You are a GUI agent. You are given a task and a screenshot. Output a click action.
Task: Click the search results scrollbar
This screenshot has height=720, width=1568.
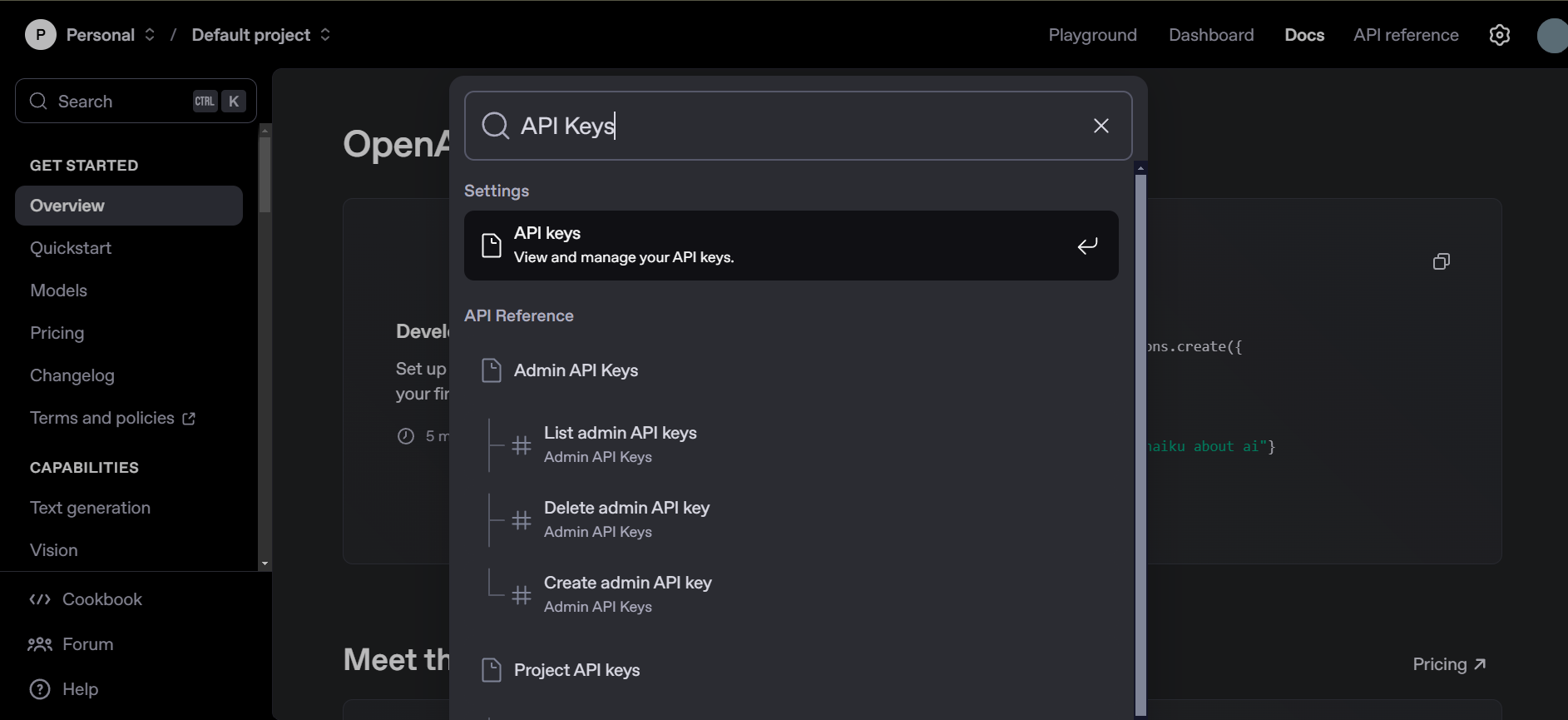(x=1140, y=444)
